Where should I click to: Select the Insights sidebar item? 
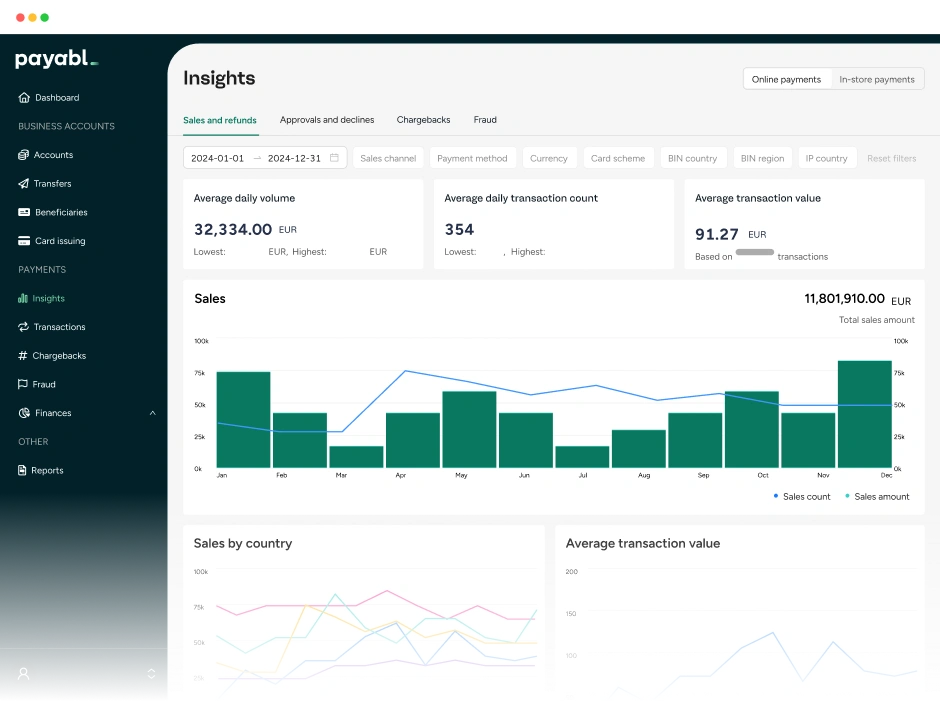(22, 298)
